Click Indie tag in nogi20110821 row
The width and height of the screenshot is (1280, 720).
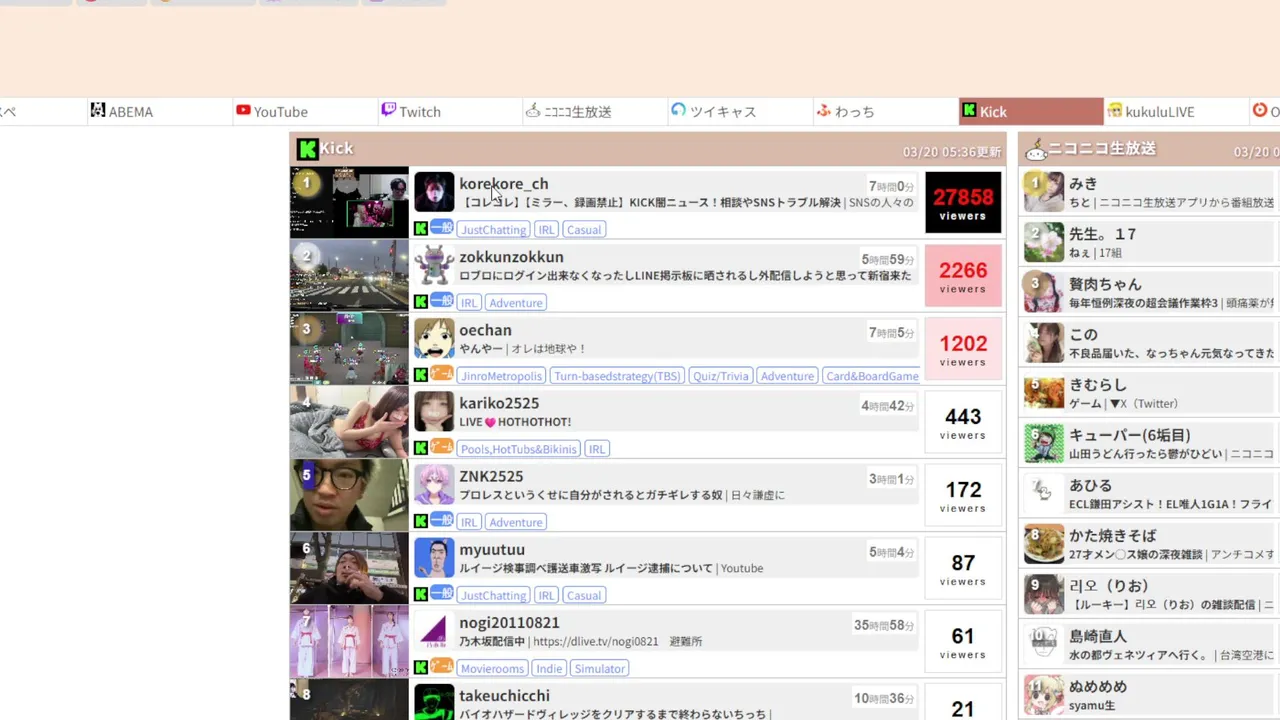click(549, 668)
